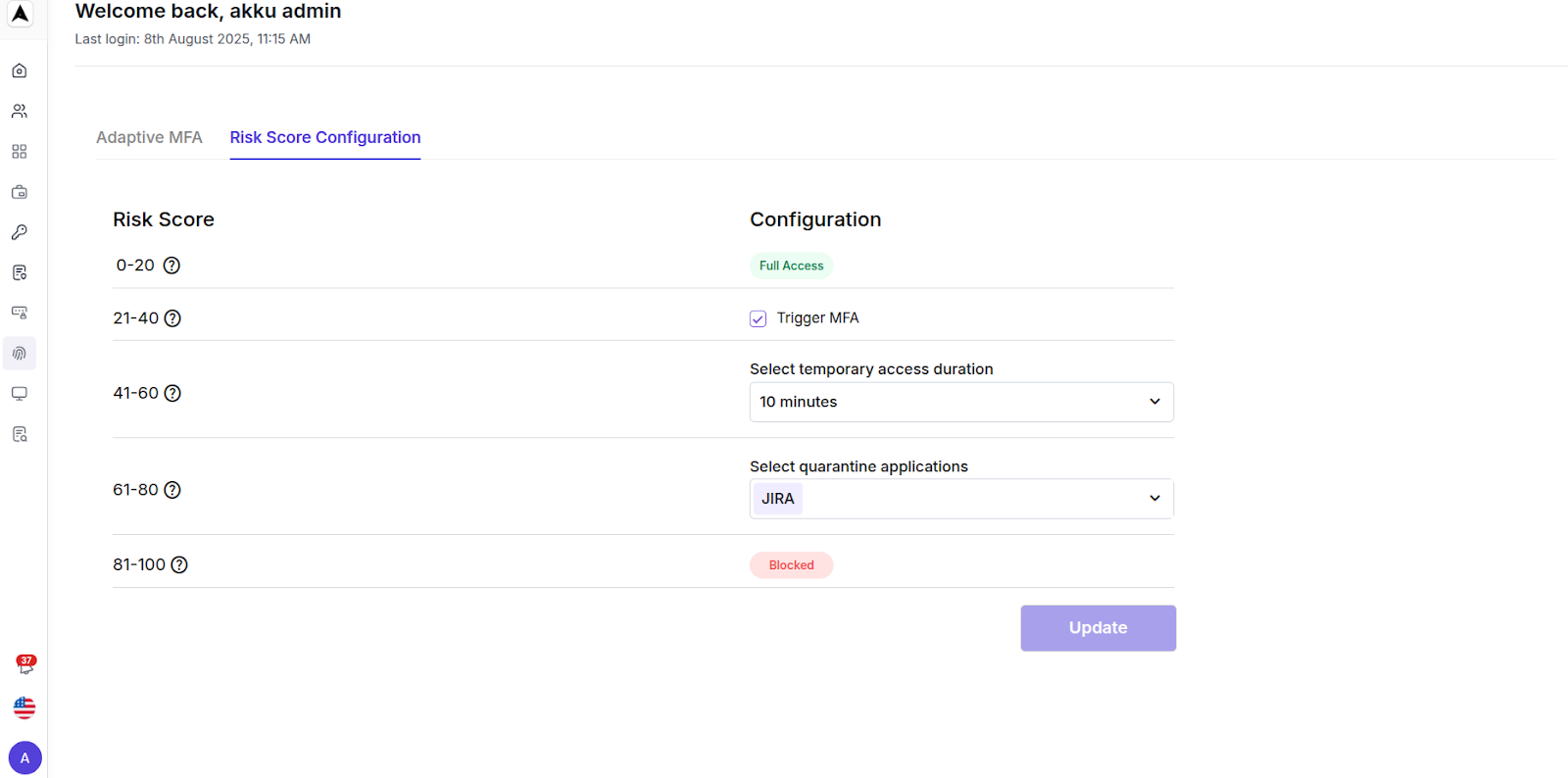
Task: Go to the home dashboard icon
Action: [20, 71]
